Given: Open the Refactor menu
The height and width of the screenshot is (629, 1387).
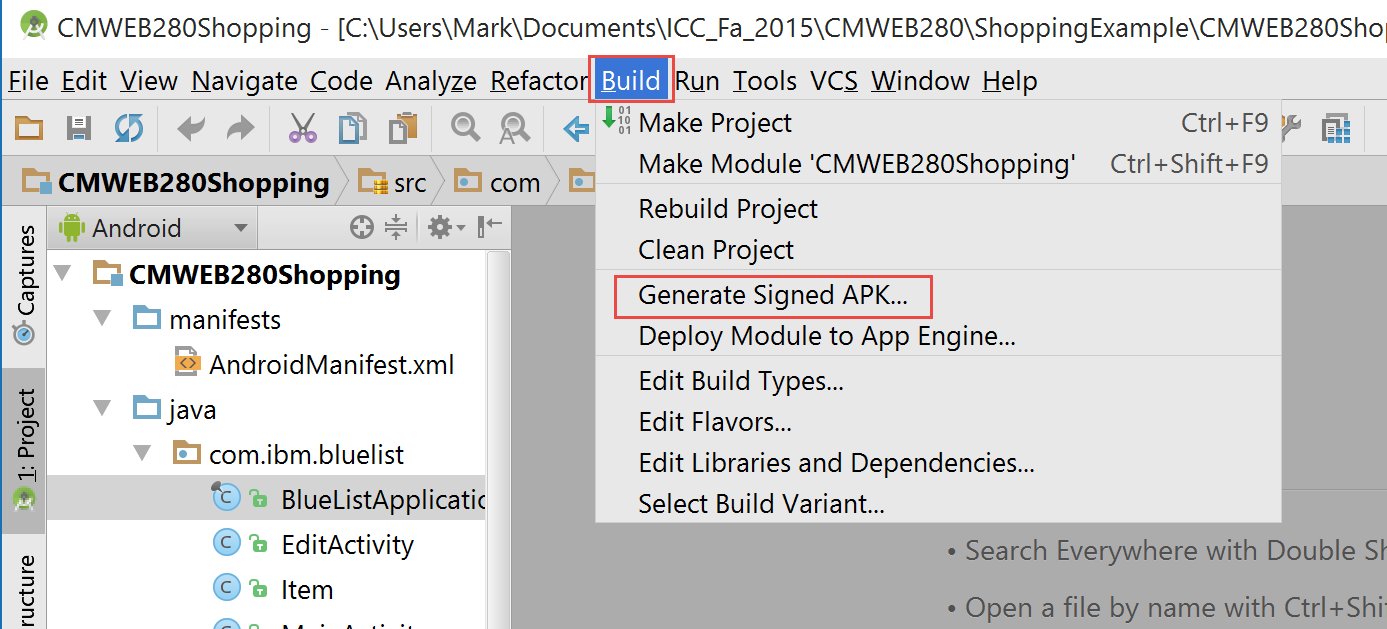Looking at the screenshot, I should pyautogui.click(x=538, y=81).
